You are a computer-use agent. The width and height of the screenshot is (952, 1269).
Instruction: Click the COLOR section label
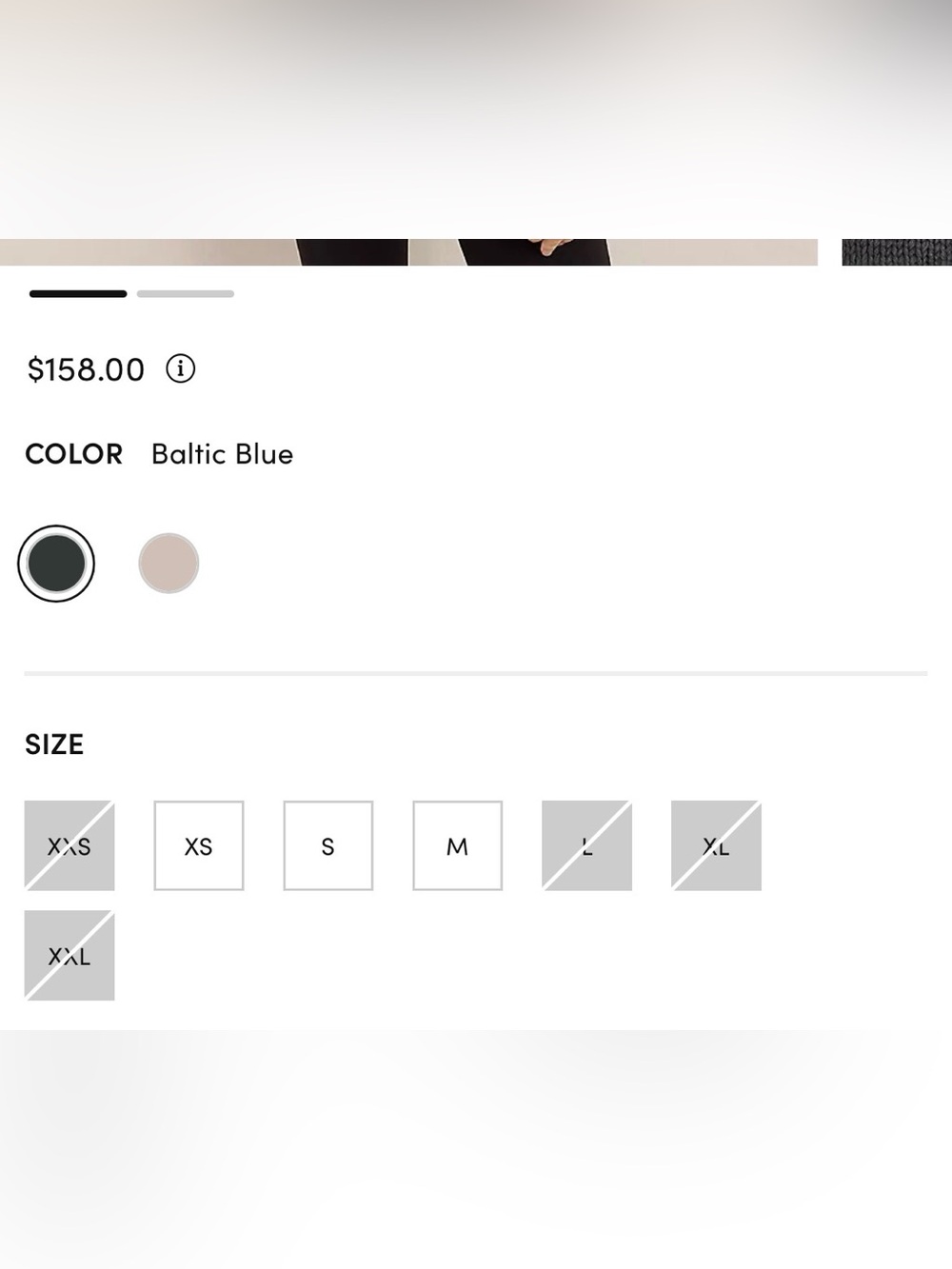[x=74, y=454]
